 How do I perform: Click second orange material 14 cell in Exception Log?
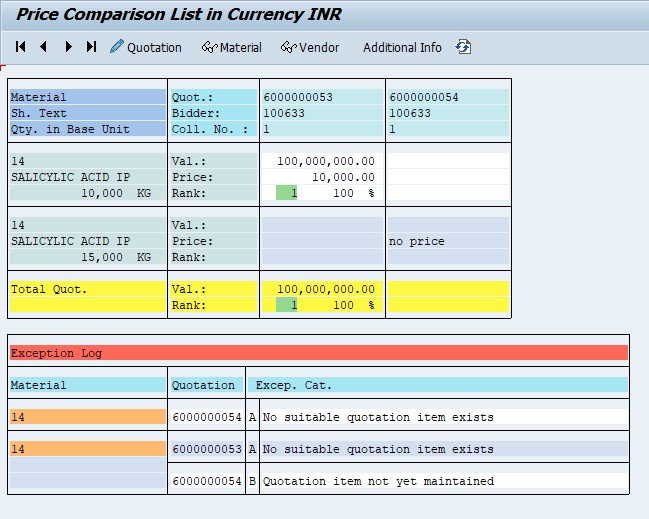(88, 449)
